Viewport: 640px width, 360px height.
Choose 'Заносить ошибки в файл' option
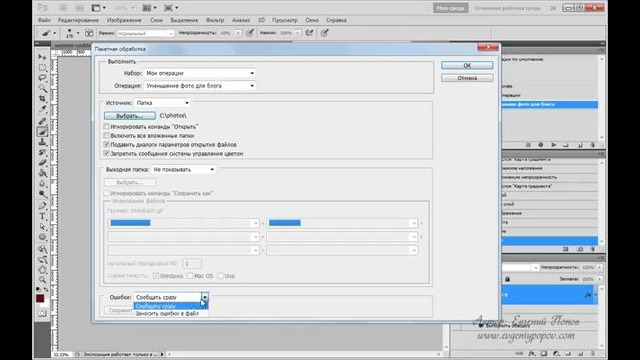[x=171, y=313]
